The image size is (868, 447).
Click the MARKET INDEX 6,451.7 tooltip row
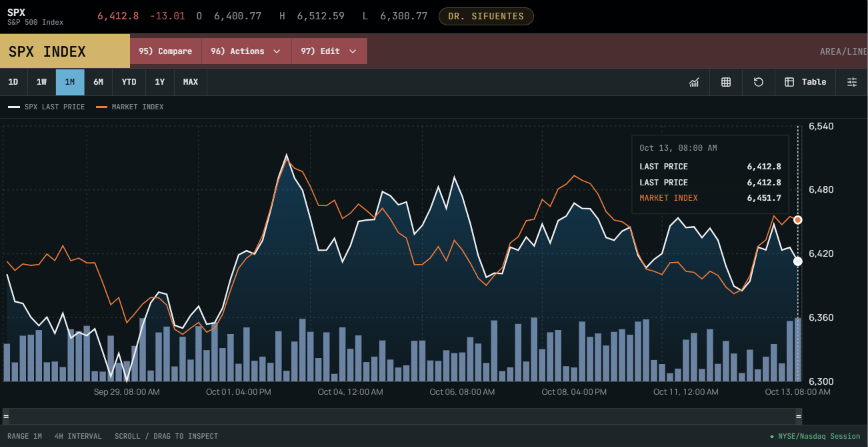coord(710,198)
